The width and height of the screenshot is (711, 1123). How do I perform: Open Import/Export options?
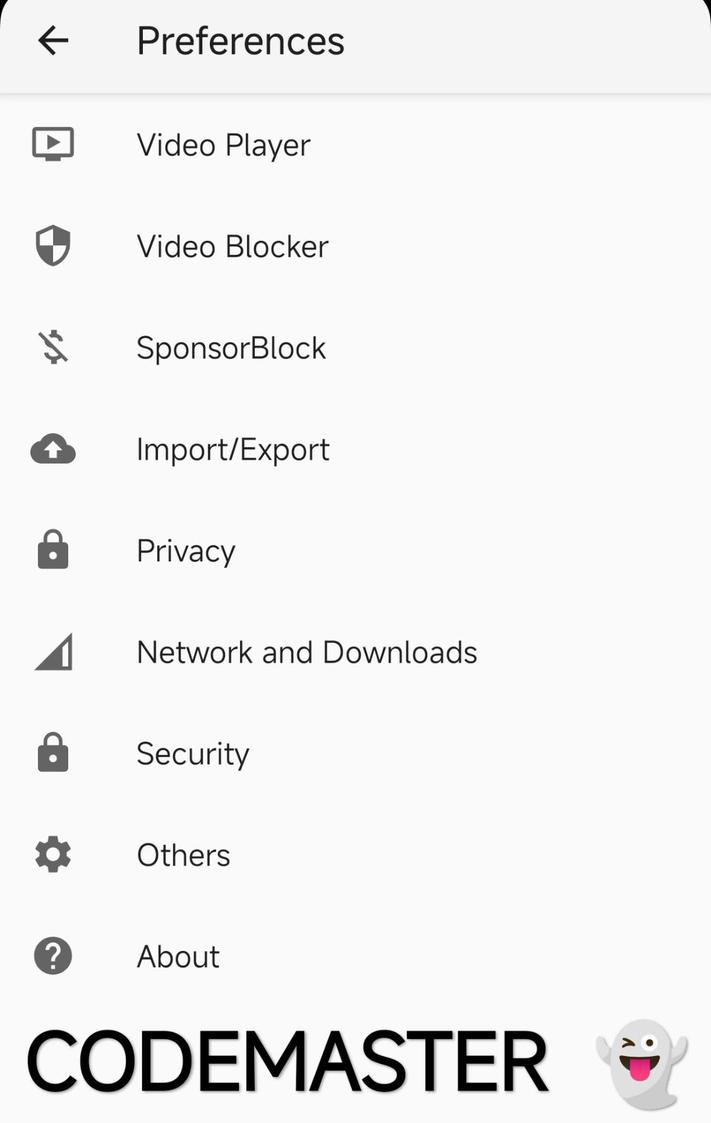pos(233,449)
